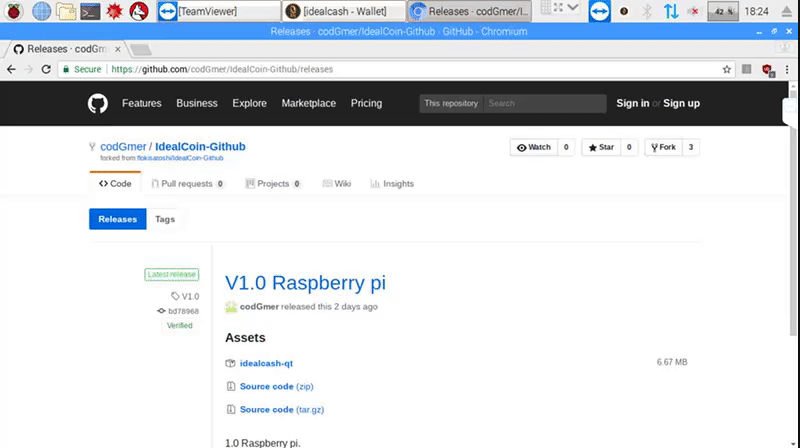Switch to the Releases Chromium taskbar window
The width and height of the screenshot is (800, 448).
469,11
